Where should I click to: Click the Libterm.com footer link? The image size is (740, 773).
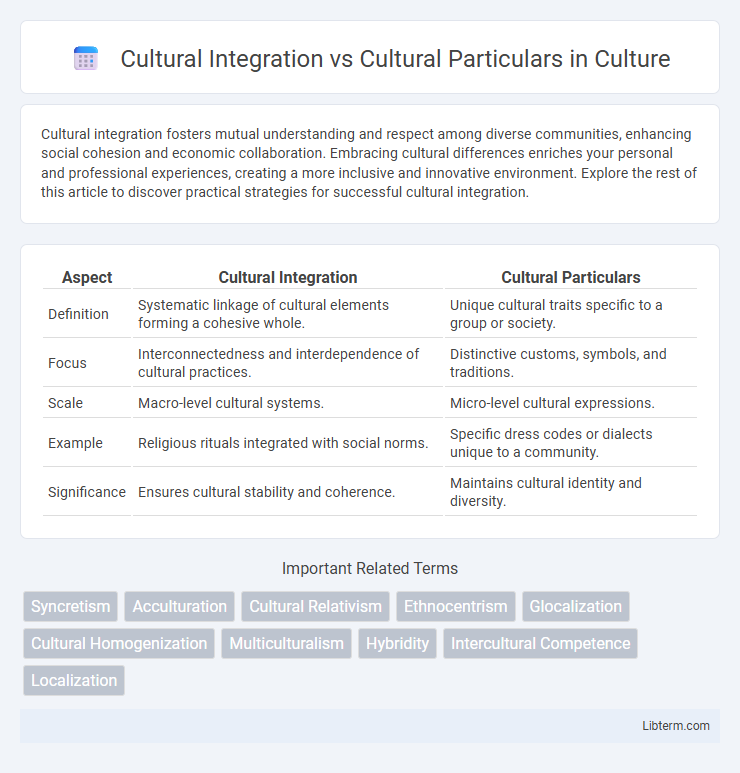(675, 726)
